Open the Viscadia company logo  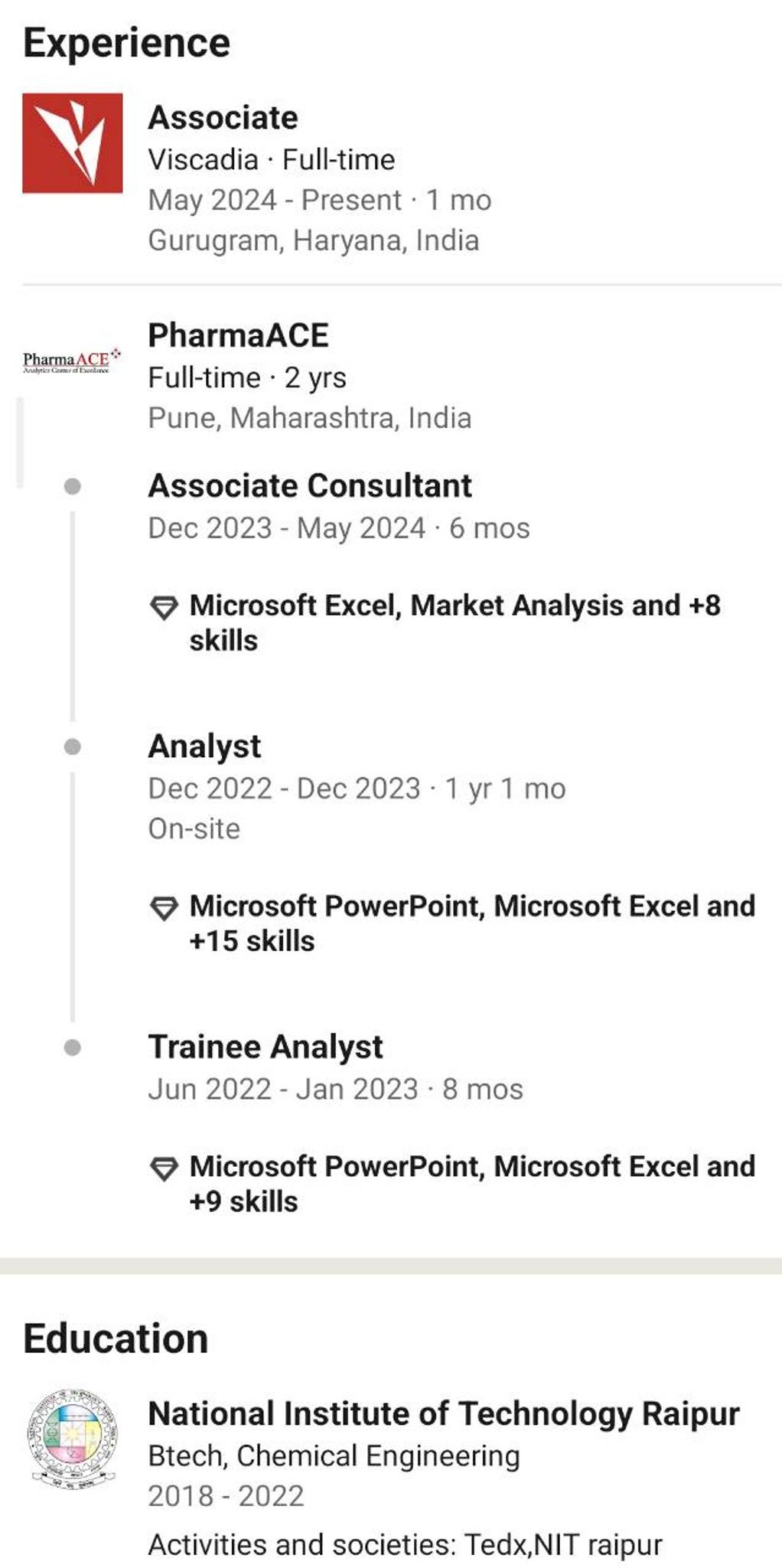(x=72, y=143)
